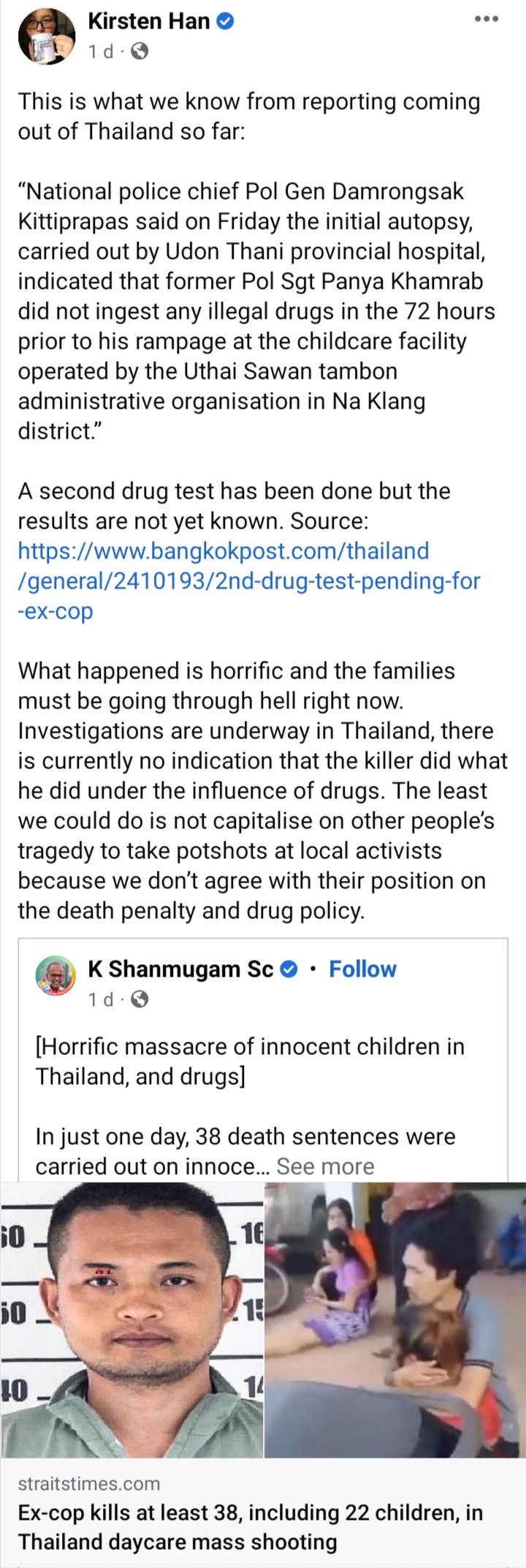
Task: Tap the verified badge beside Kirsten Han
Action: point(226,22)
